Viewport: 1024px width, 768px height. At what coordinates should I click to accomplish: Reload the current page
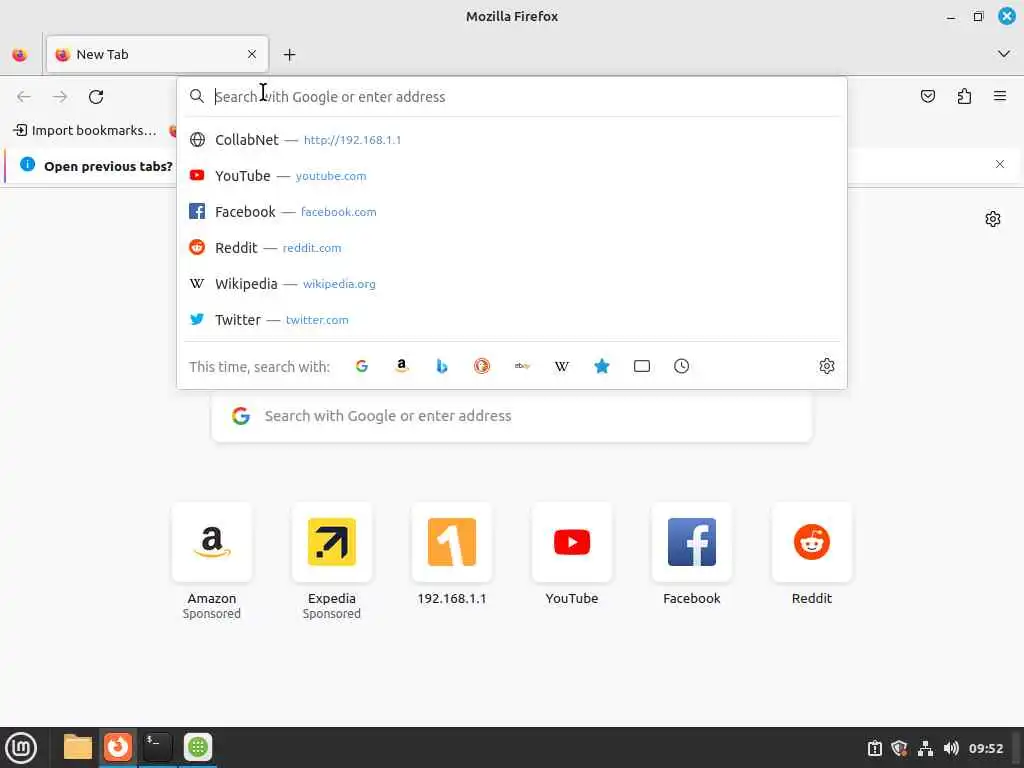point(96,97)
